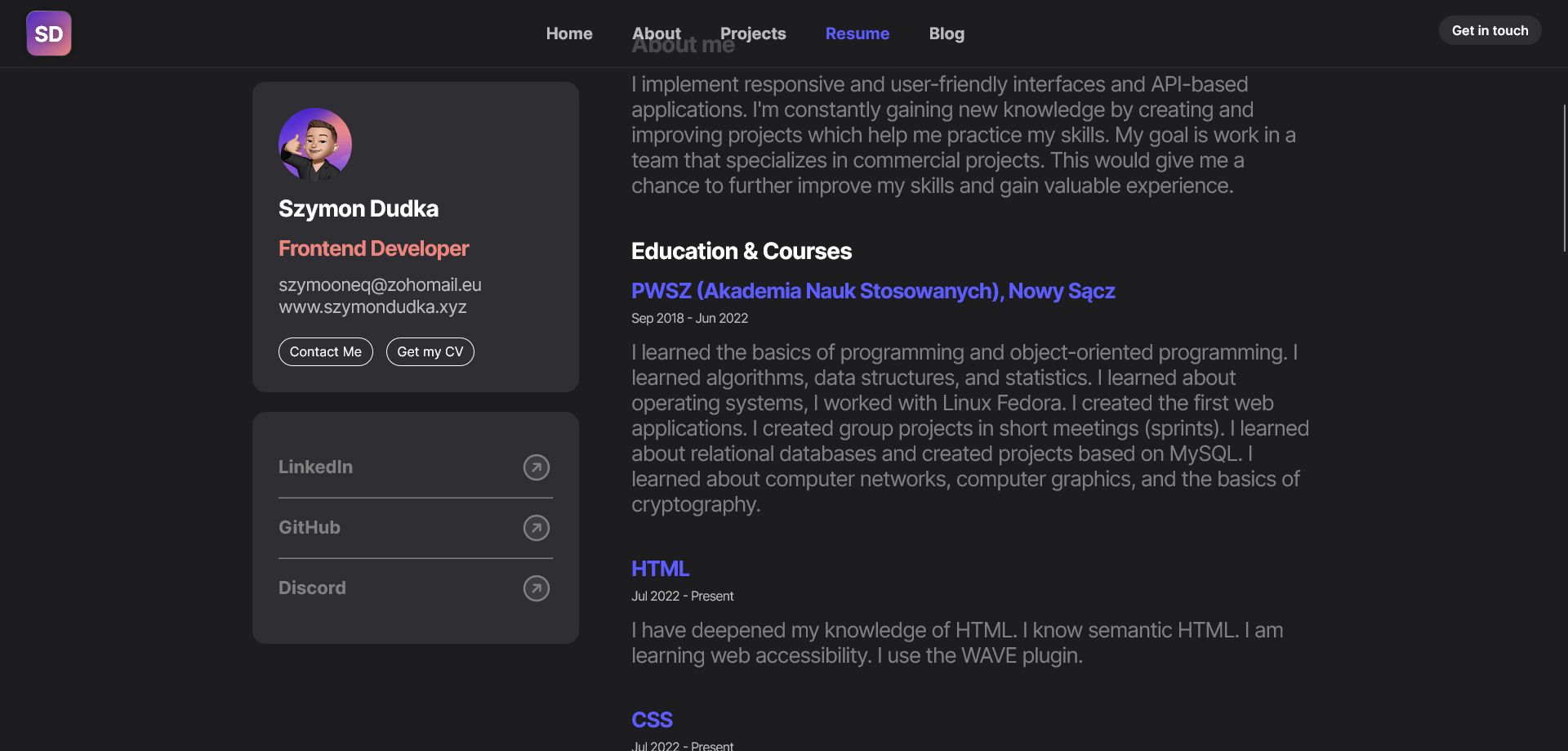1568x751 pixels.
Task: Open Discord via its arrow icon
Action: point(536,588)
